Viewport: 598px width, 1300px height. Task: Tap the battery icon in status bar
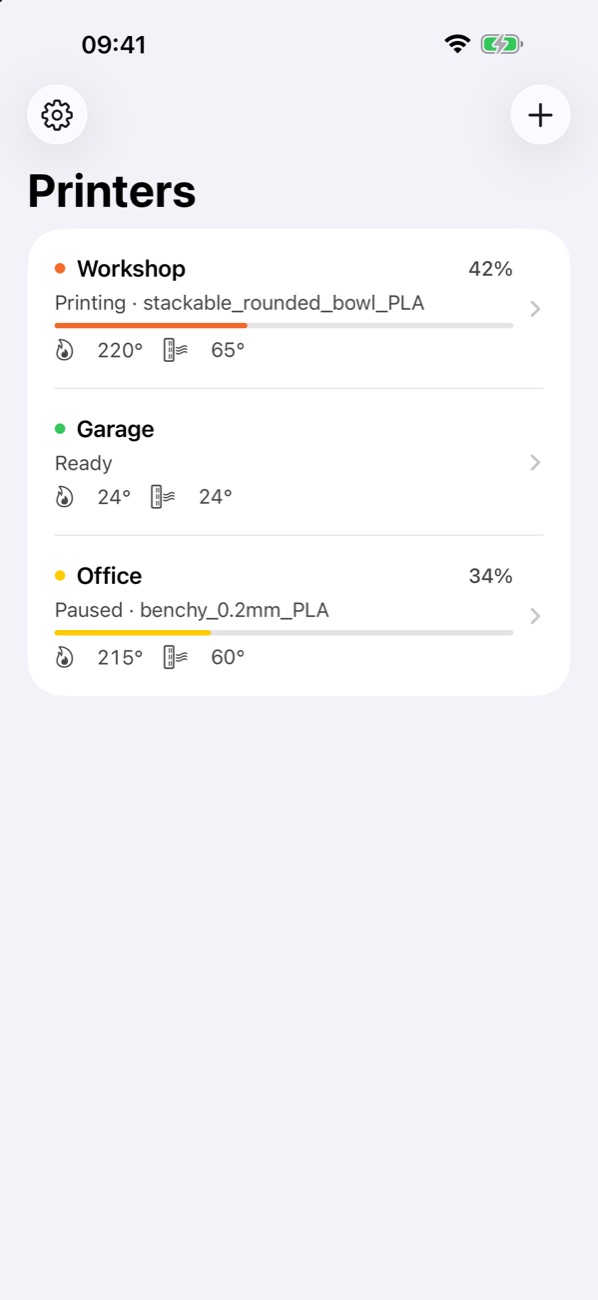coord(502,44)
